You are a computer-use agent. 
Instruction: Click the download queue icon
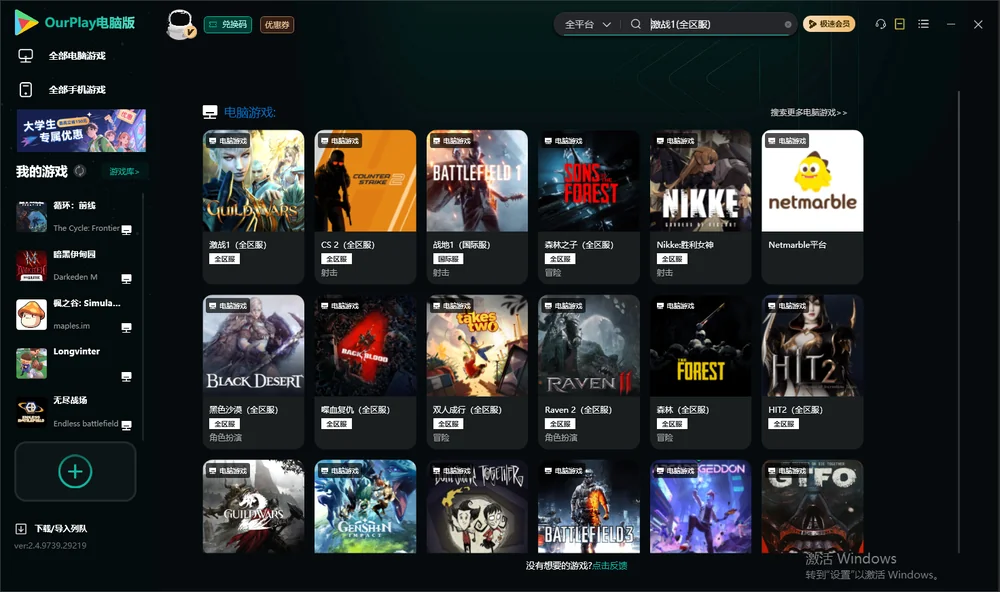coord(21,528)
